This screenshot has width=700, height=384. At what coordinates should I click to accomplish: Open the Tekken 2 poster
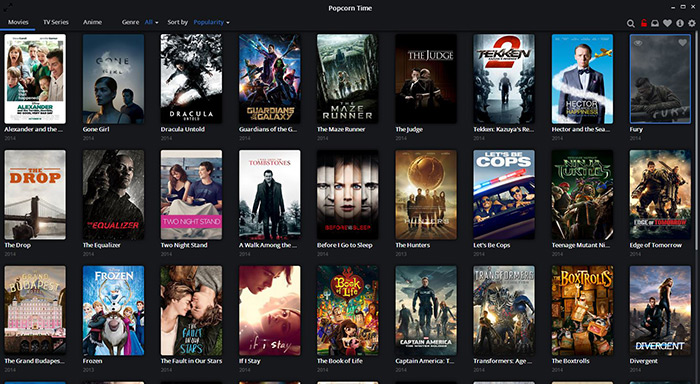click(x=504, y=79)
